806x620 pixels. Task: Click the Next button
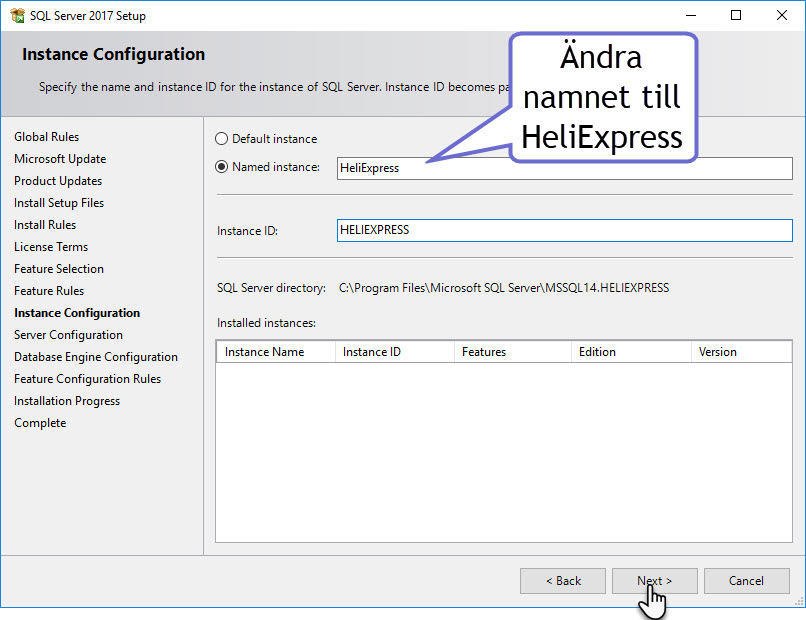(654, 581)
